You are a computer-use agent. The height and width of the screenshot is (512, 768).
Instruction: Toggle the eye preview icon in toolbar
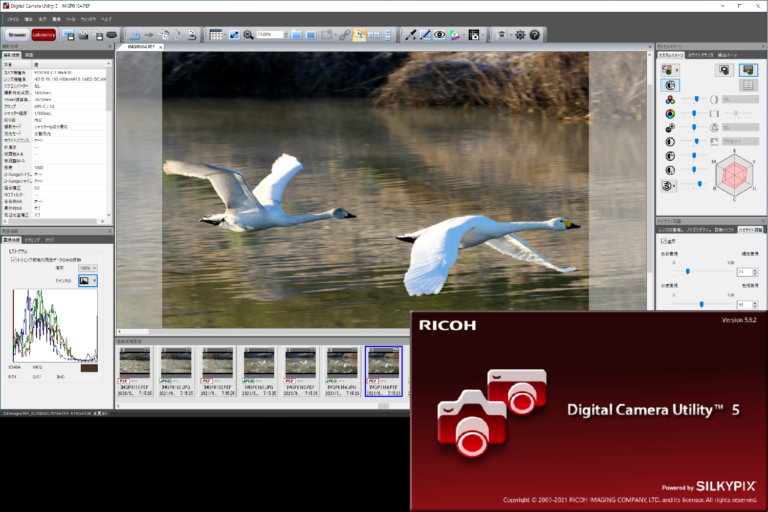[x=439, y=35]
